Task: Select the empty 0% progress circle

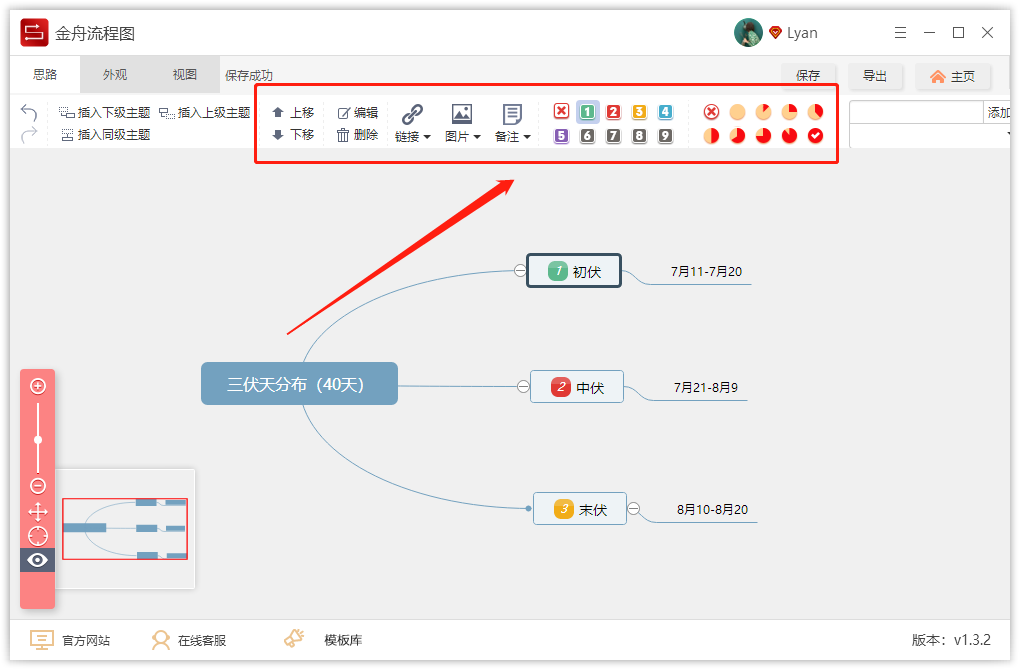Action: tap(737, 112)
